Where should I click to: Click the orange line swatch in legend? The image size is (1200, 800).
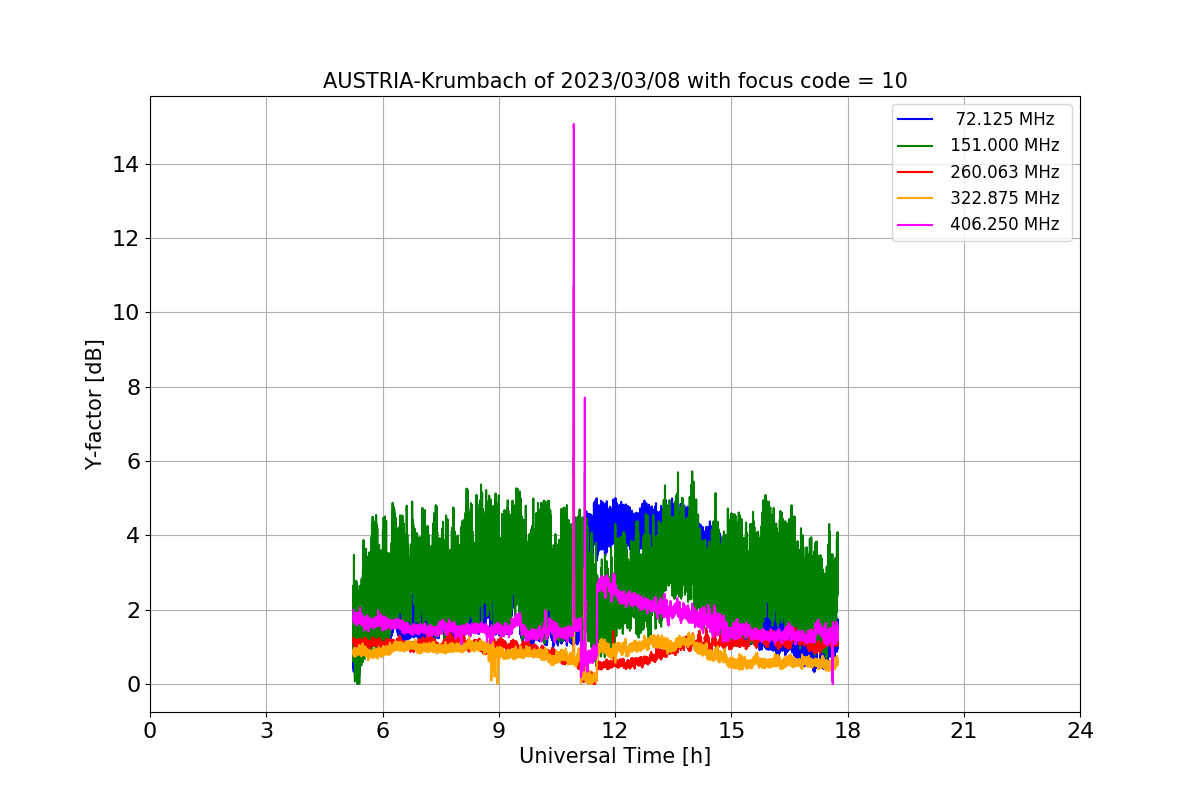(x=916, y=198)
